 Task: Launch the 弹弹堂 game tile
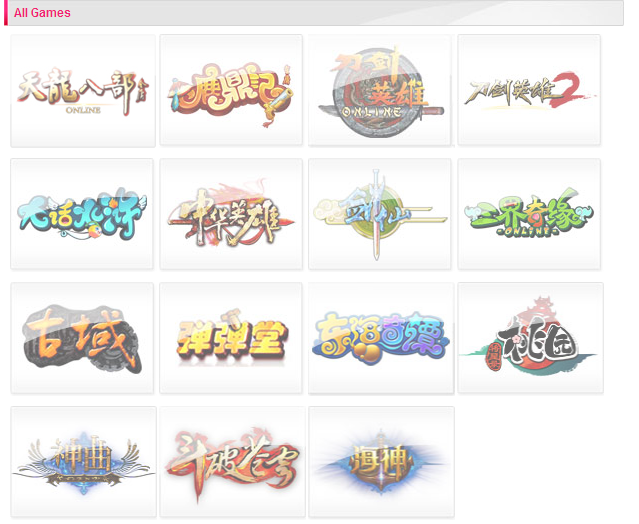tap(231, 338)
